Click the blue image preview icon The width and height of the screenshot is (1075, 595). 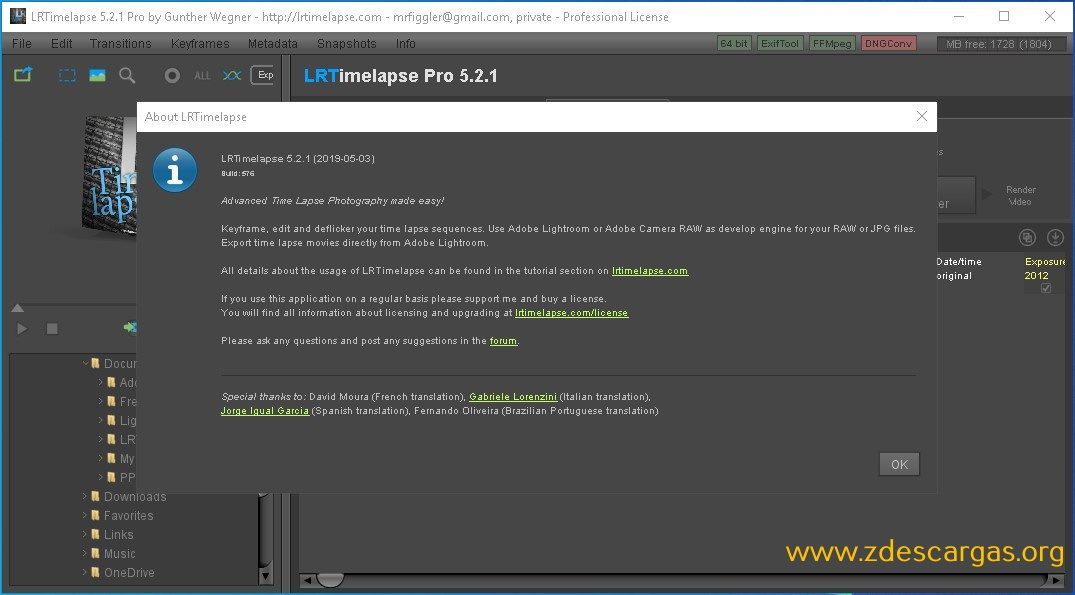(x=97, y=75)
